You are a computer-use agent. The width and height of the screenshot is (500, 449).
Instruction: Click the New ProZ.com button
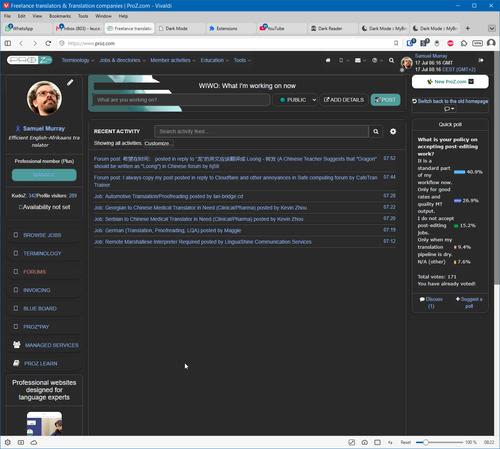point(450,82)
